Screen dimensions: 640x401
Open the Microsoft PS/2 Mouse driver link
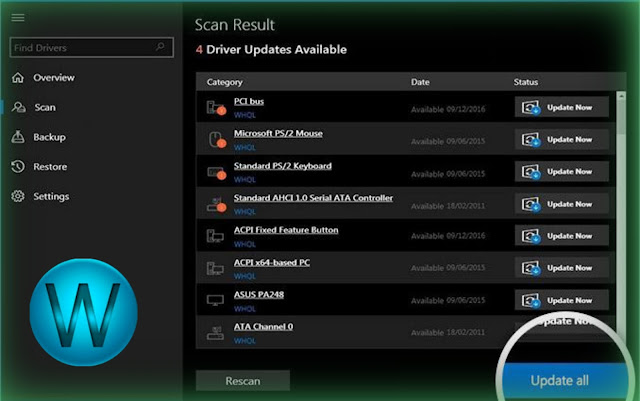[x=278, y=134]
